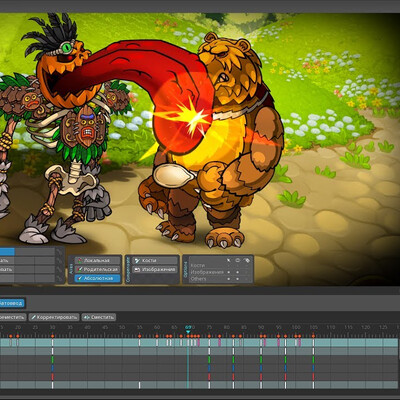Click the Кости label in Options panel
400x400 pixels.
[x=198, y=266]
